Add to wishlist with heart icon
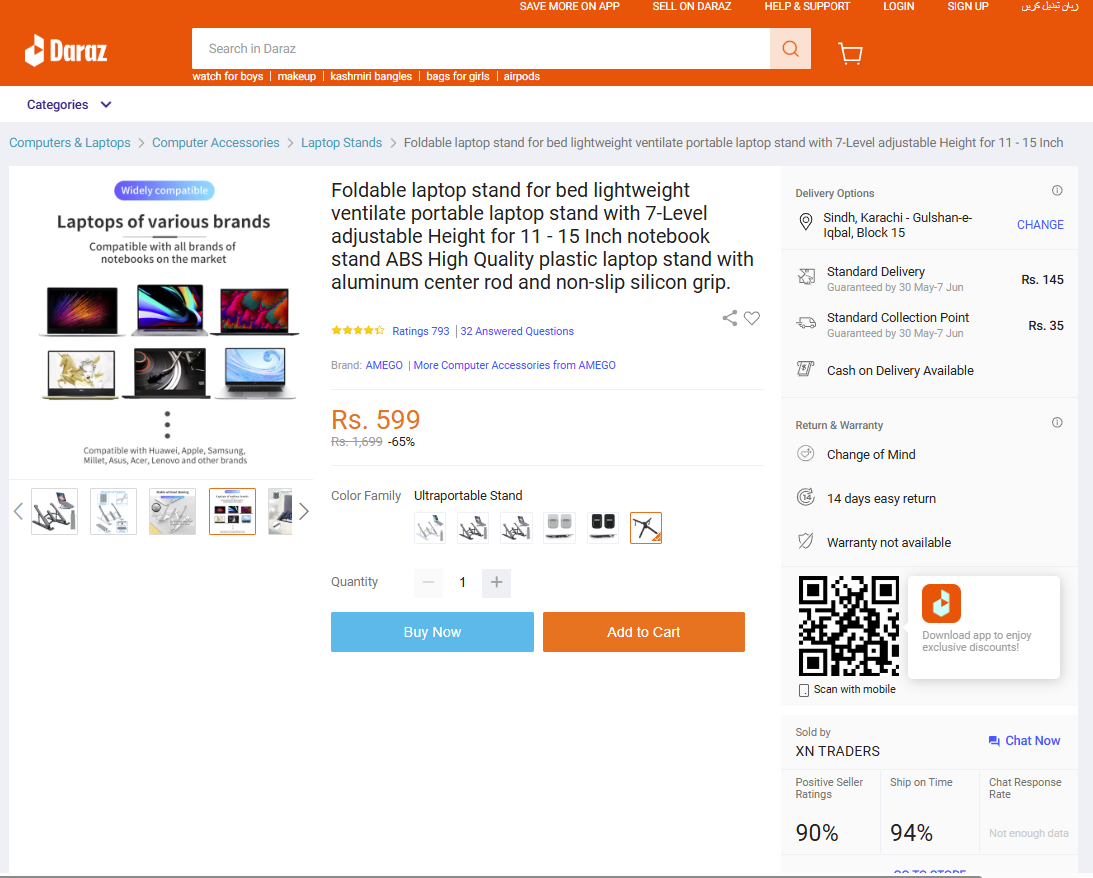 [751, 318]
